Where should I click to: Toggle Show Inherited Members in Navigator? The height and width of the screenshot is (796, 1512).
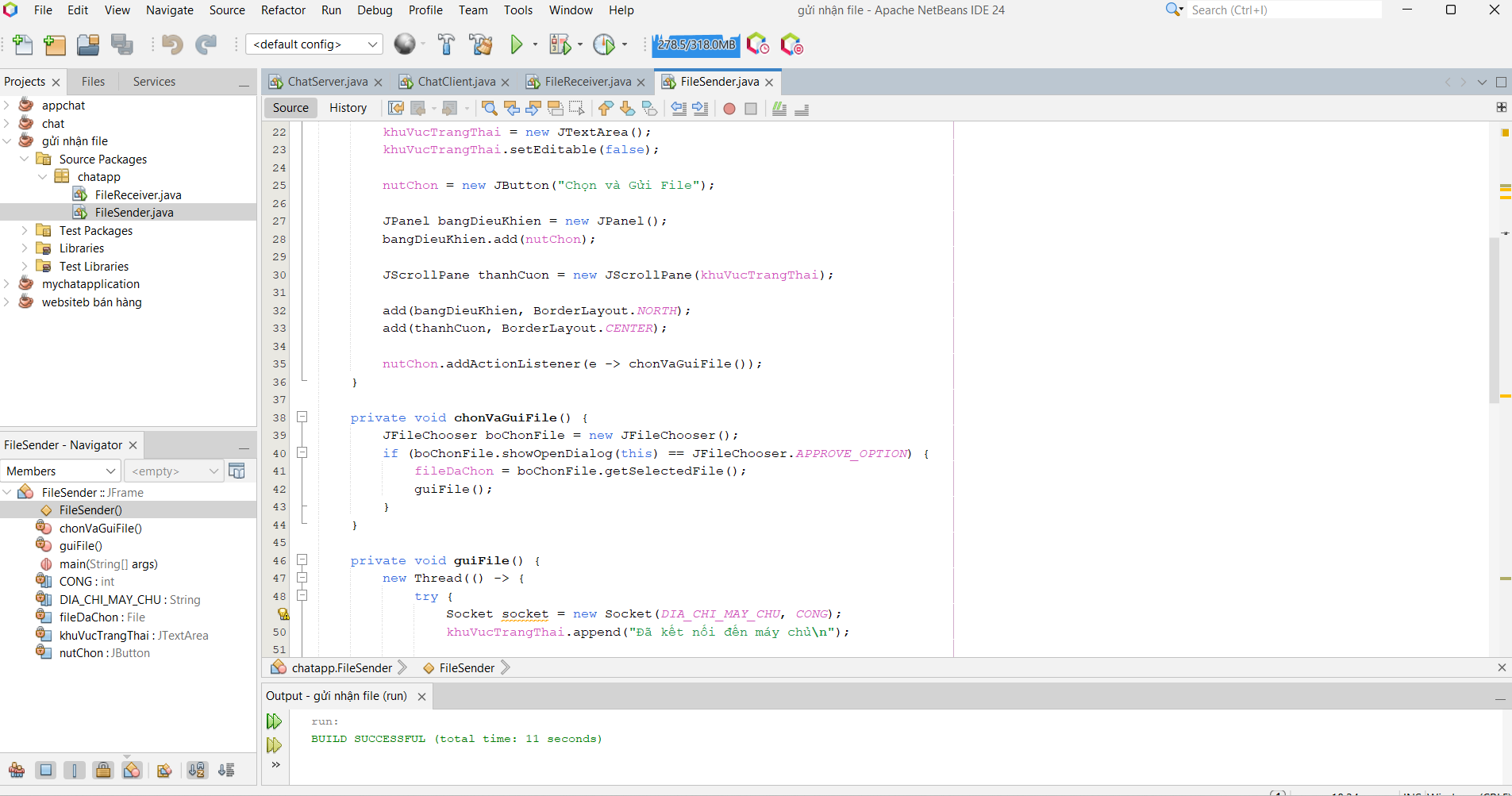pos(17,770)
